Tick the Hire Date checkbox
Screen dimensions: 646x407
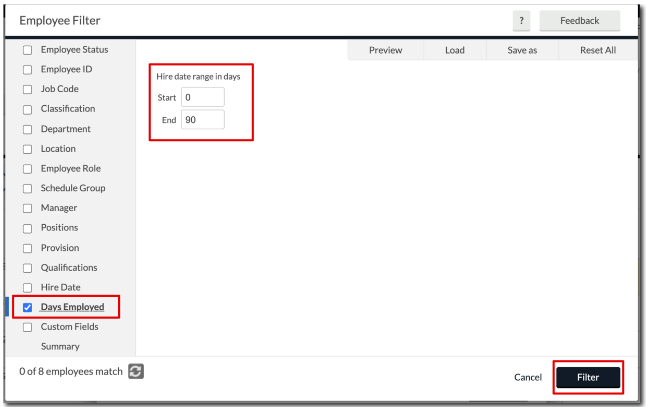click(x=28, y=288)
